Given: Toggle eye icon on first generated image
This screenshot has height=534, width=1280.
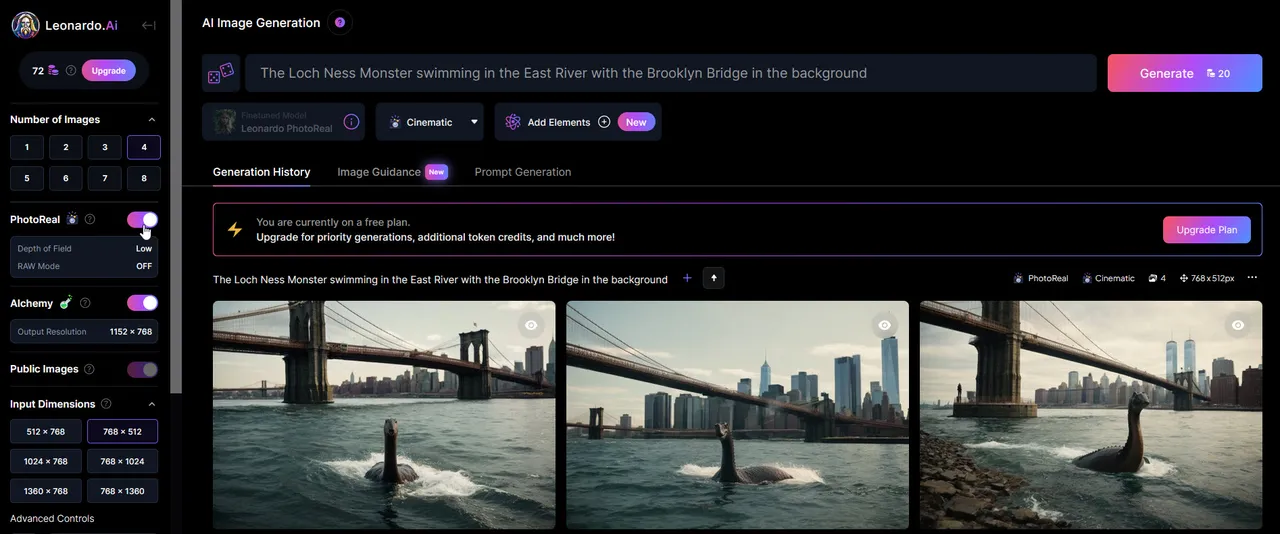Looking at the screenshot, I should 531,325.
